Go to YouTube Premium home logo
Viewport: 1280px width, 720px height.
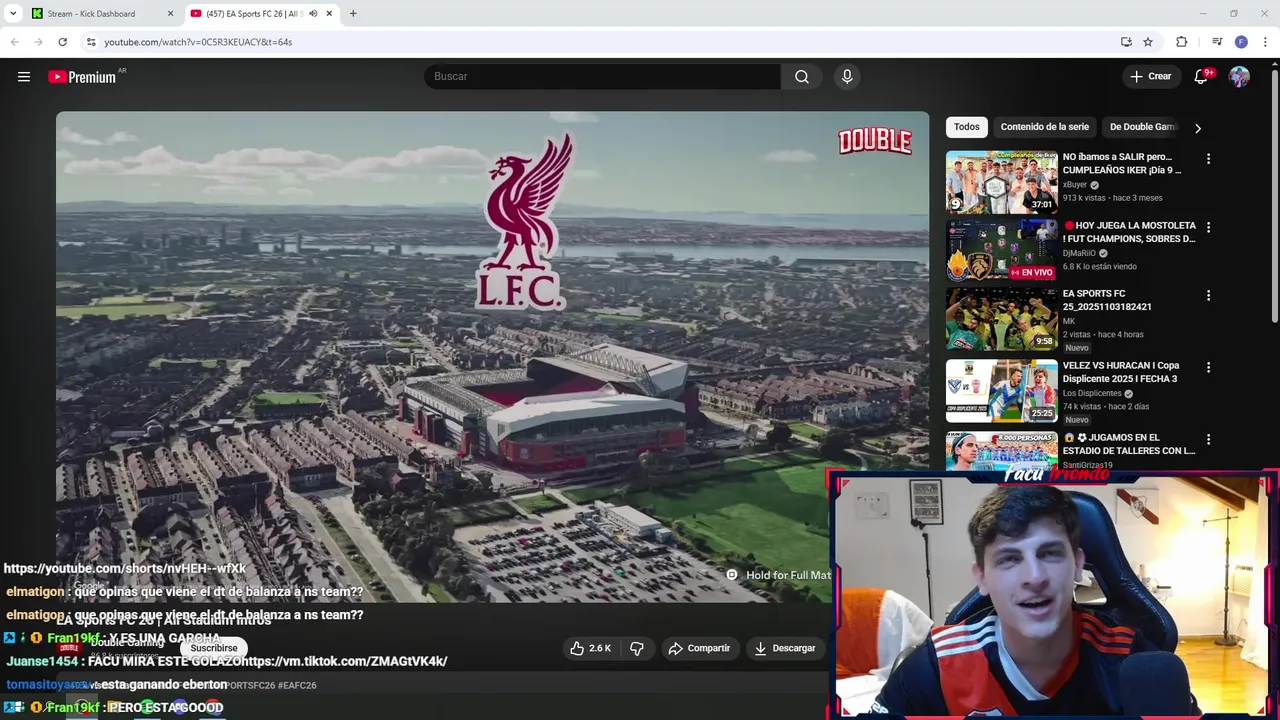tap(82, 77)
